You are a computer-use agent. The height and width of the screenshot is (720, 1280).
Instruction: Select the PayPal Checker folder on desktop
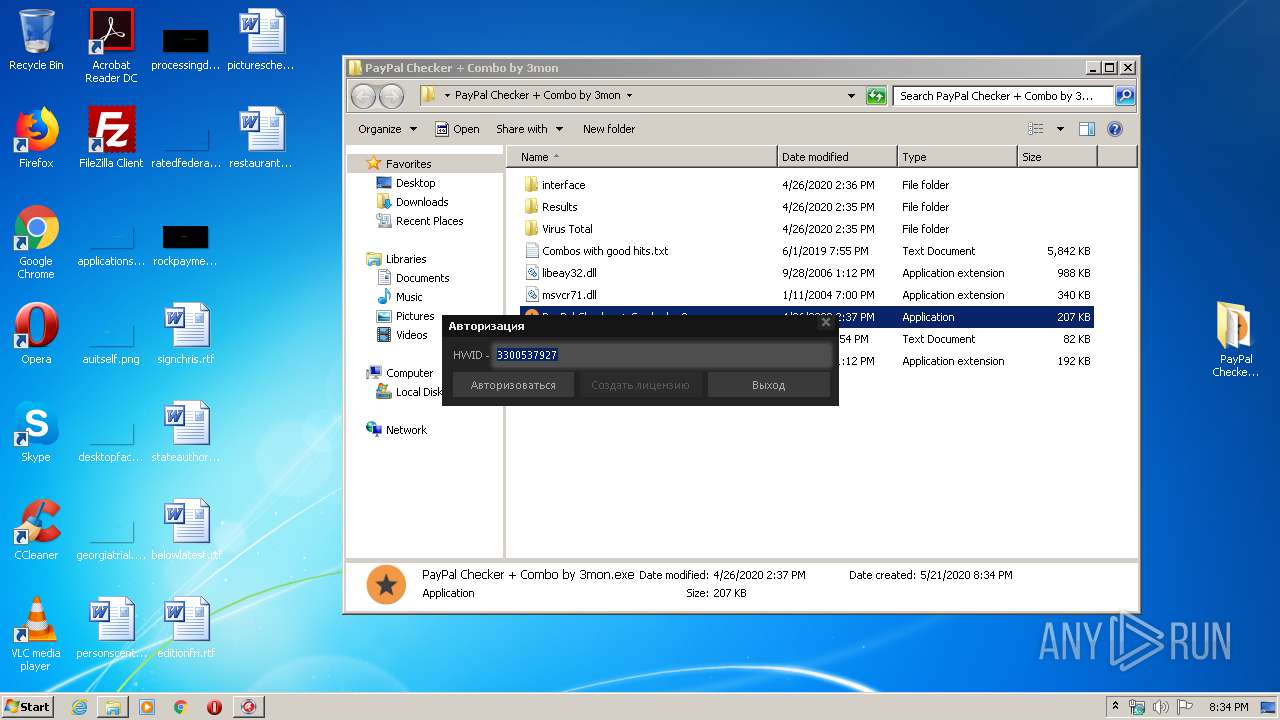[x=1236, y=340]
